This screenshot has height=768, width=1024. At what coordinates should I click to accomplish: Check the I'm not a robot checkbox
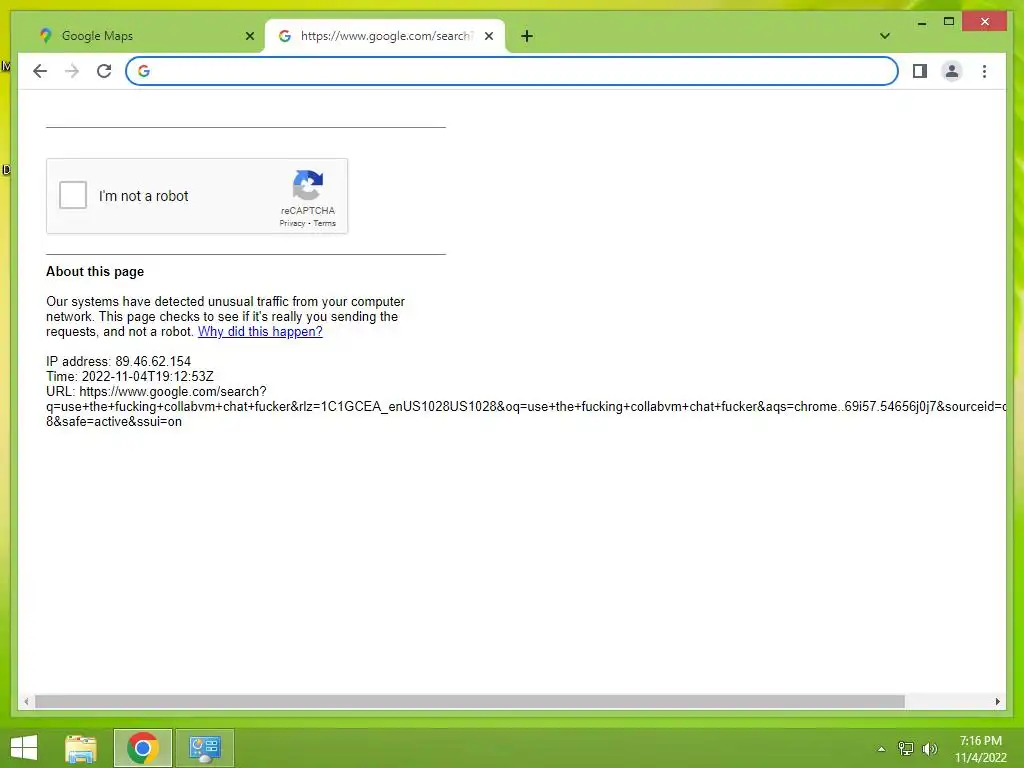72,195
